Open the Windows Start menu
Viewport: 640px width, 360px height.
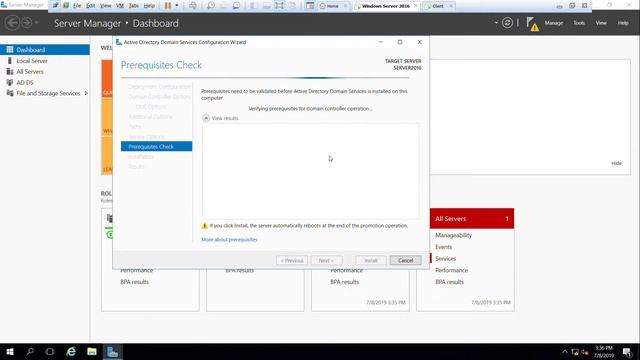pos(10,351)
